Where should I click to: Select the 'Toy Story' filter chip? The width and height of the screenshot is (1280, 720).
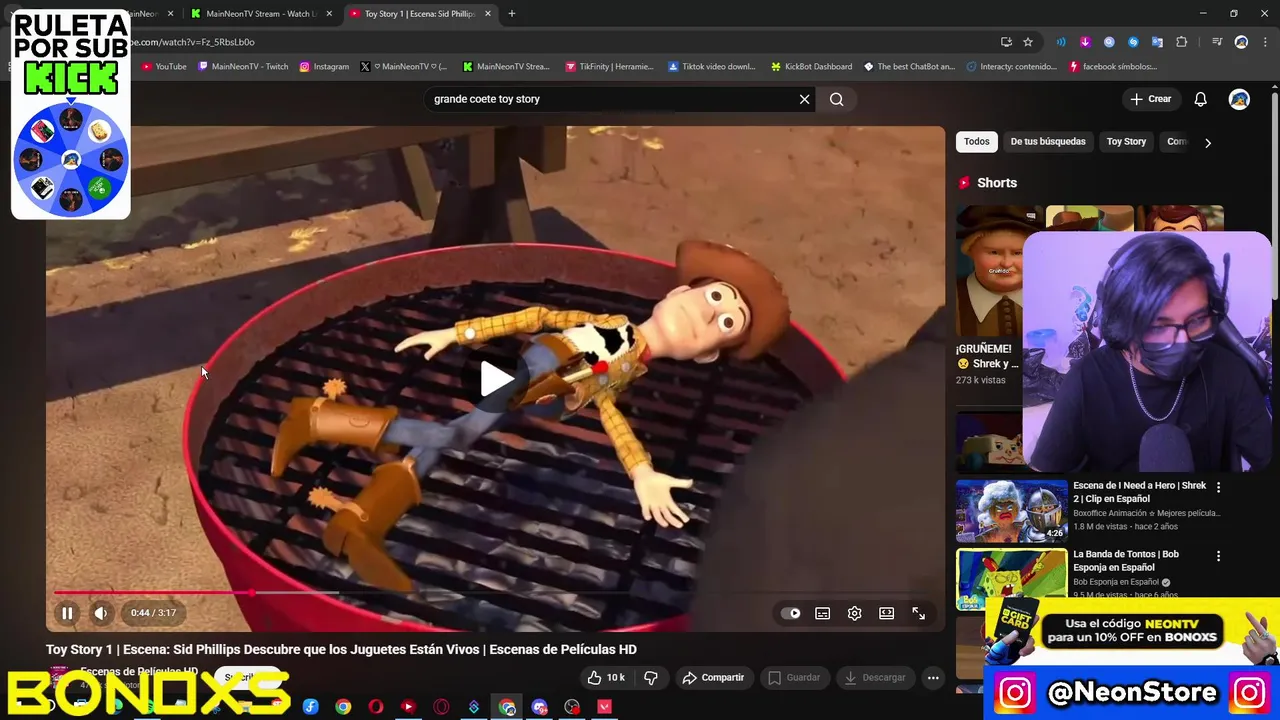point(1126,142)
